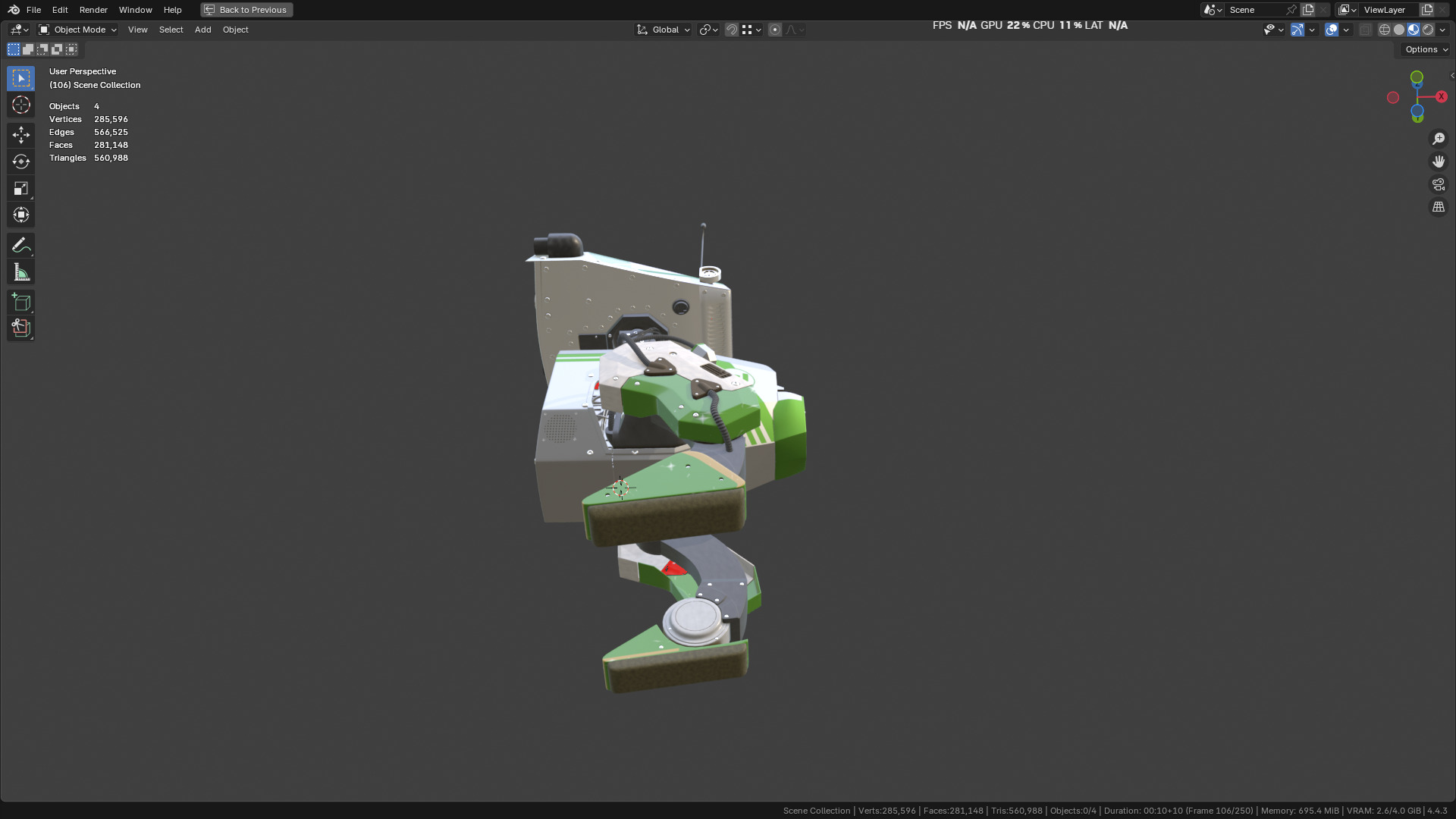The width and height of the screenshot is (1456, 819).
Task: Set selection mode to new selection
Action: [x=14, y=49]
